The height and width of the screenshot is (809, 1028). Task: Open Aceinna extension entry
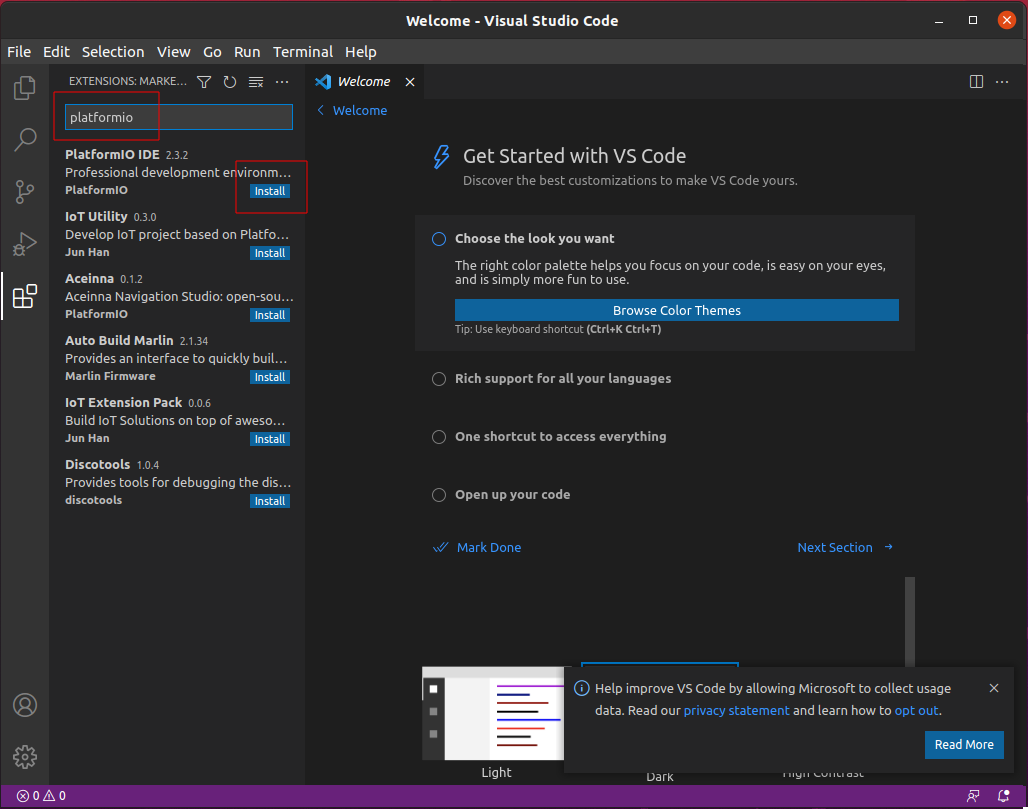pyautogui.click(x=177, y=296)
